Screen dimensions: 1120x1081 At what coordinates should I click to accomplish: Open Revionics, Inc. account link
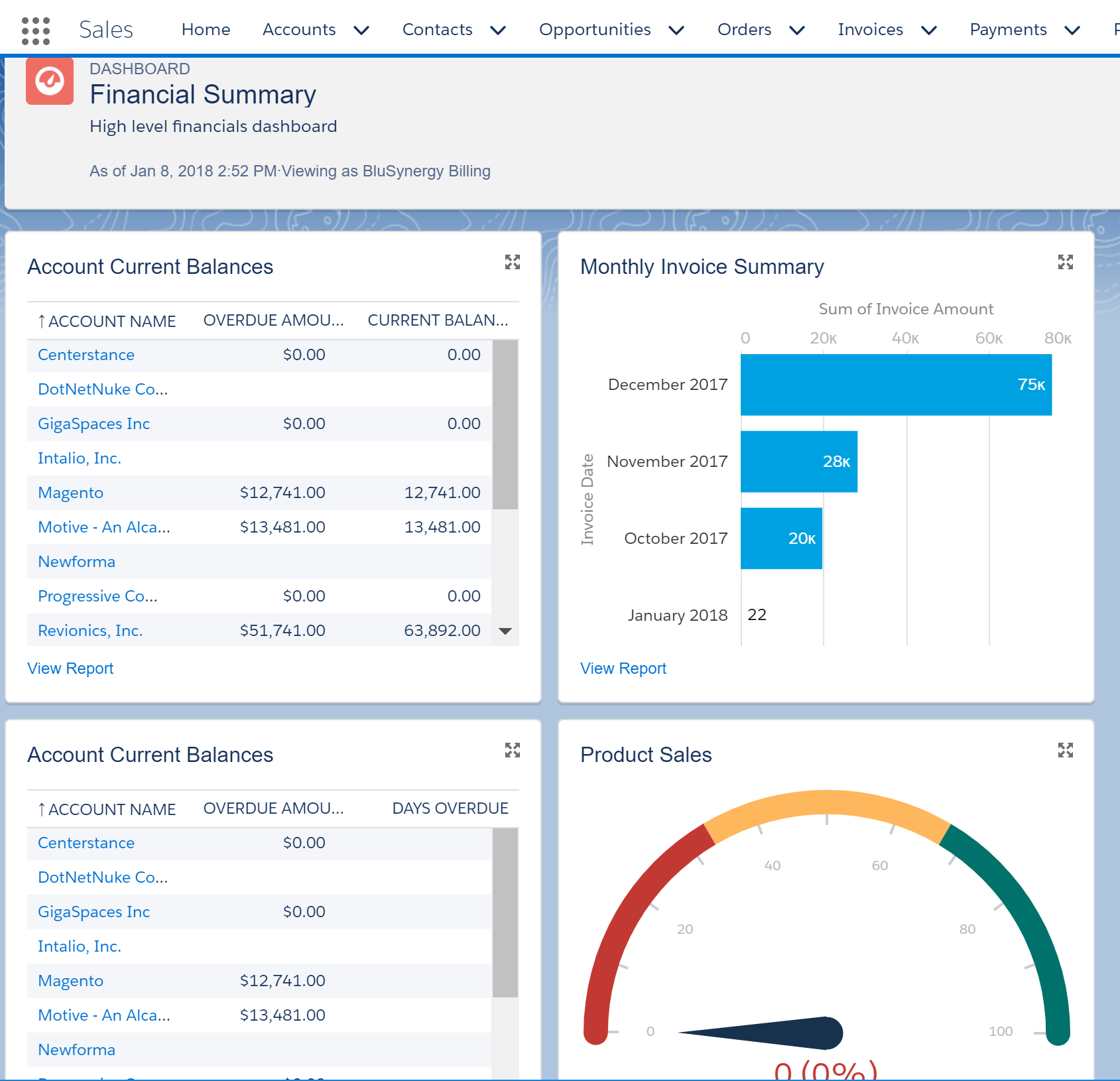tap(90, 631)
